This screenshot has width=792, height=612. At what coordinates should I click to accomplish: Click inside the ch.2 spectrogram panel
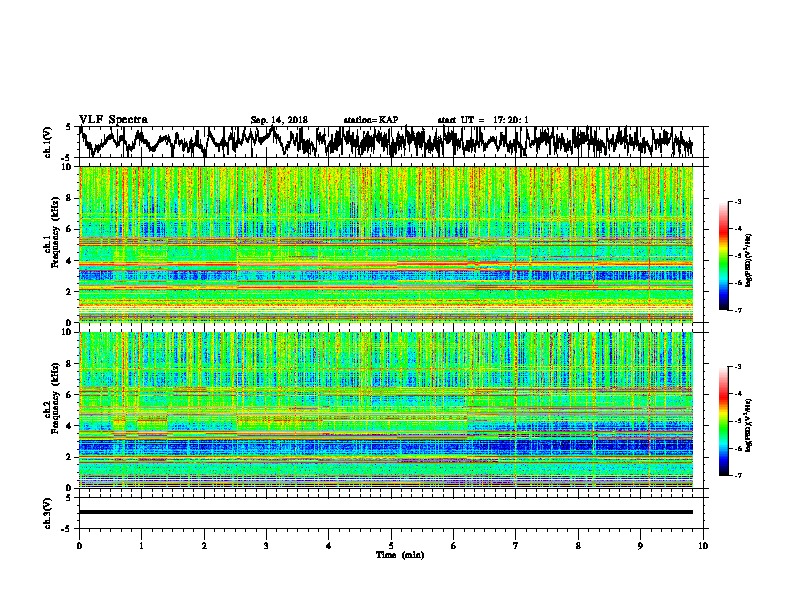[x=386, y=410]
